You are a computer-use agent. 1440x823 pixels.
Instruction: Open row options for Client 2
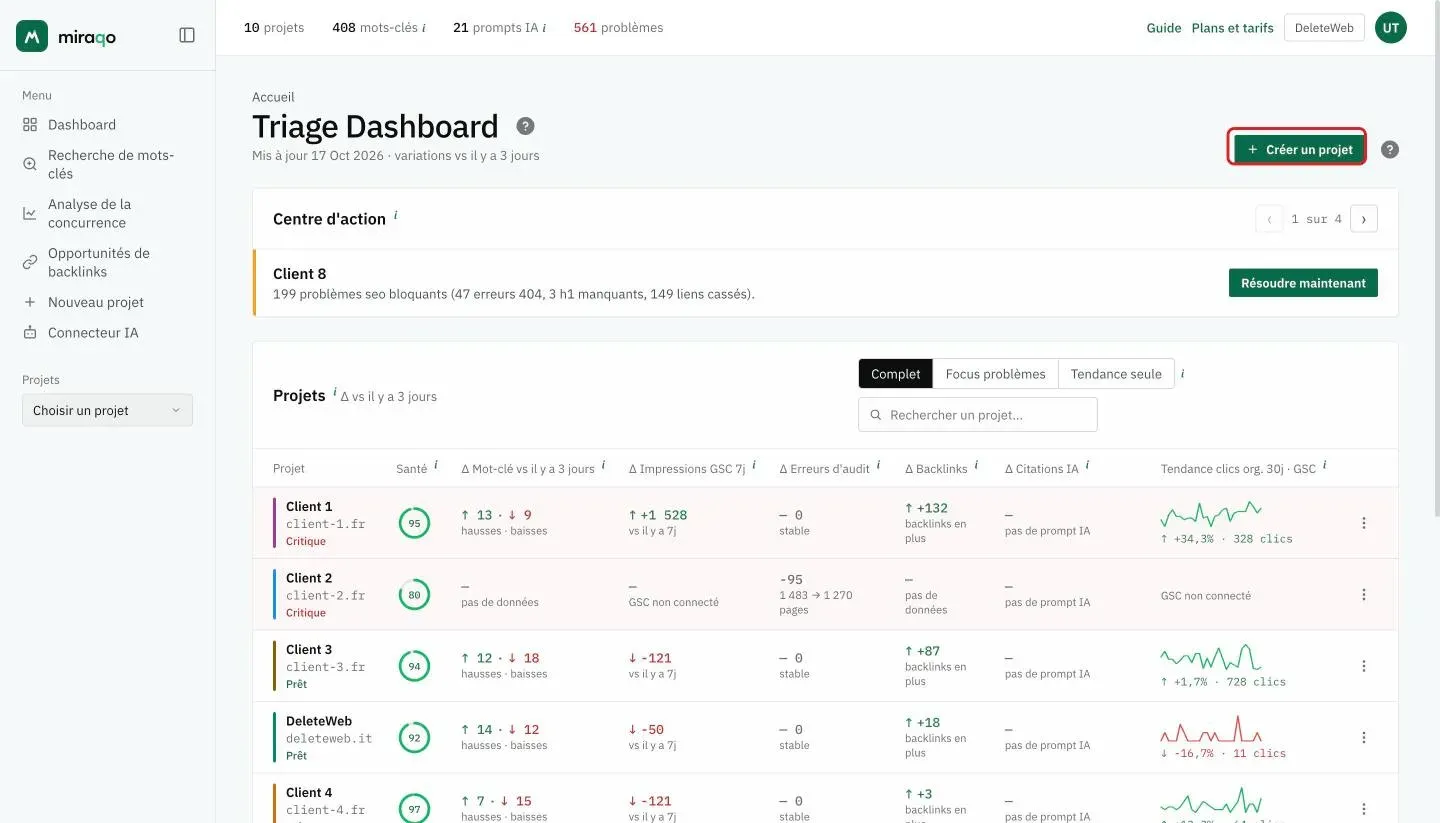(1364, 595)
